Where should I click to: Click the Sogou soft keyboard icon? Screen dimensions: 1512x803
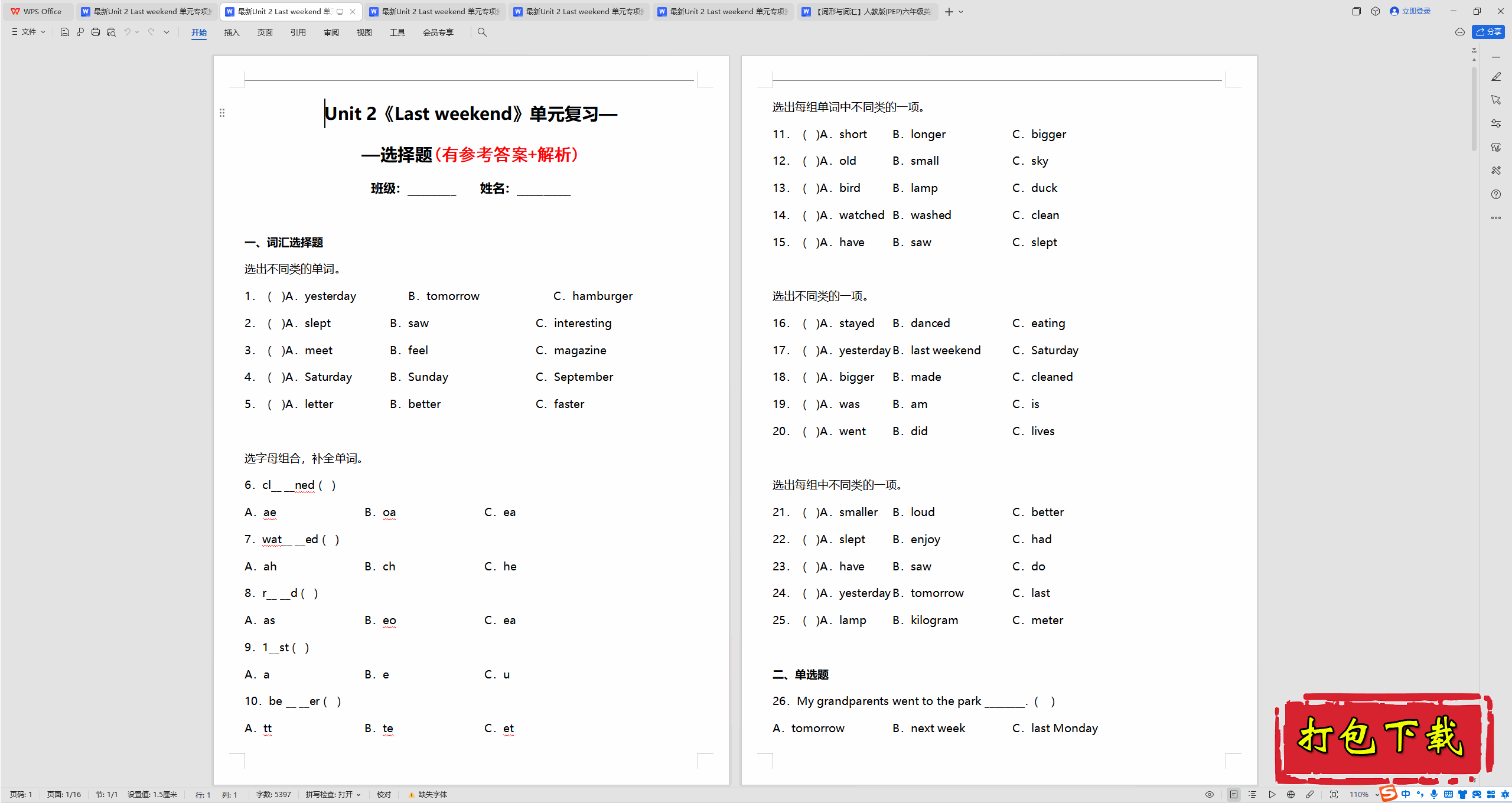(1448, 795)
